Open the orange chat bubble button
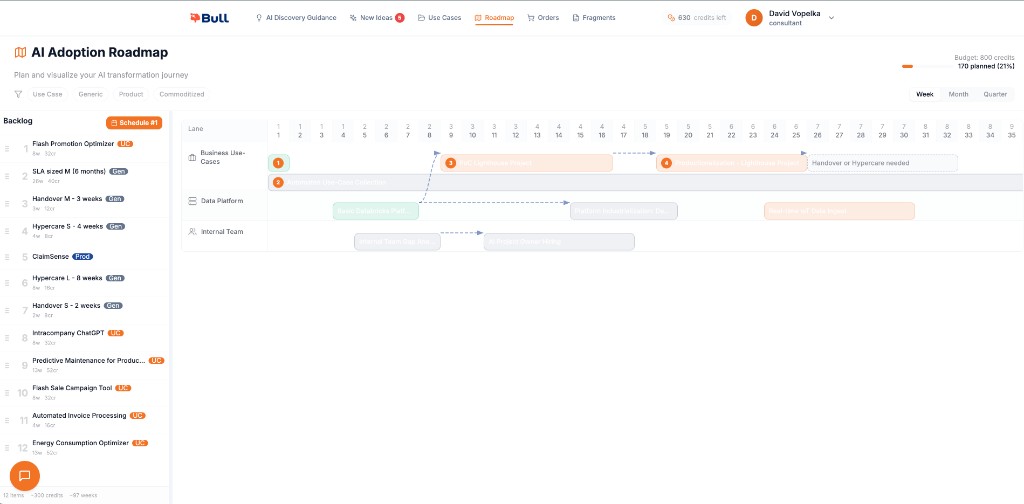Viewport: 1024px width, 504px height. click(x=25, y=475)
